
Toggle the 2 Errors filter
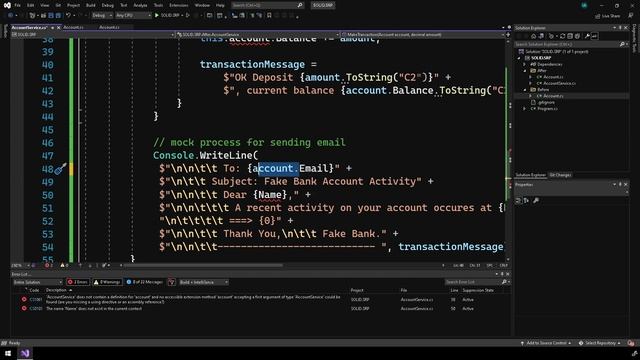(78, 282)
